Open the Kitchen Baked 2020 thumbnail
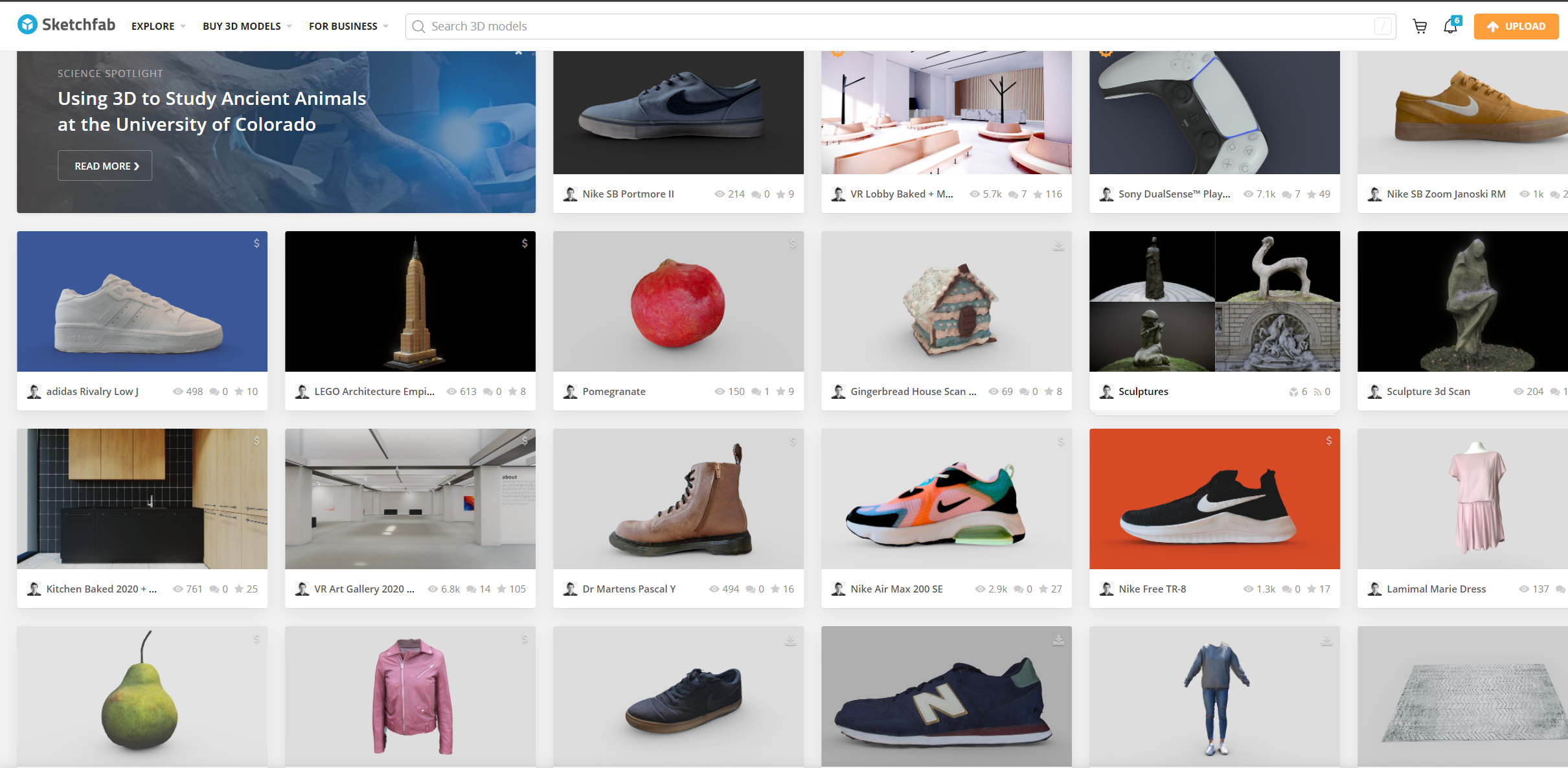 pyautogui.click(x=142, y=499)
